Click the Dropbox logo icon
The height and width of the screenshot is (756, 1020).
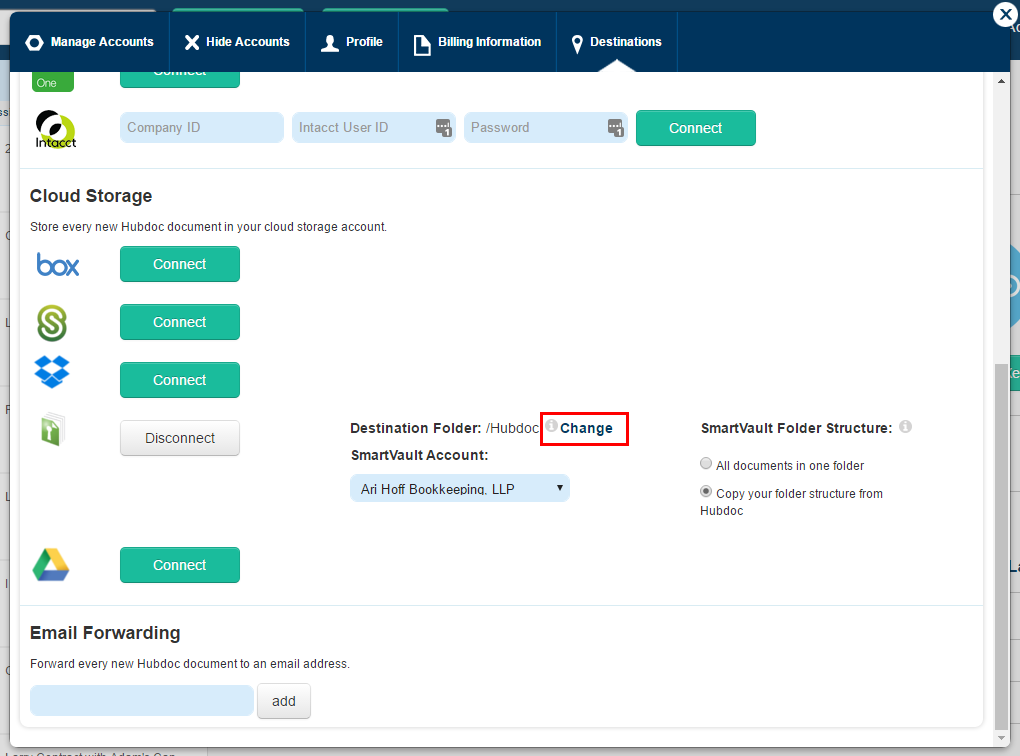point(52,372)
